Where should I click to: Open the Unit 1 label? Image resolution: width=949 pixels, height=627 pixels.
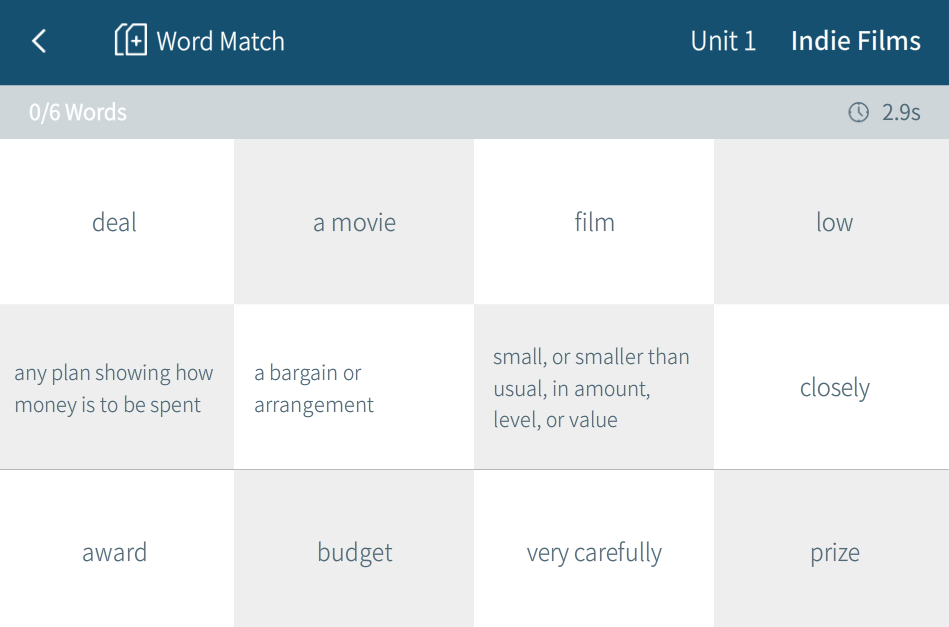[x=723, y=41]
